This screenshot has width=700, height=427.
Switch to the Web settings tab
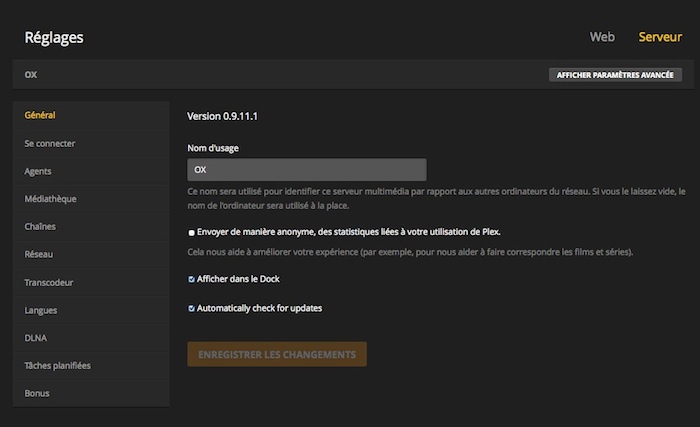(x=602, y=37)
